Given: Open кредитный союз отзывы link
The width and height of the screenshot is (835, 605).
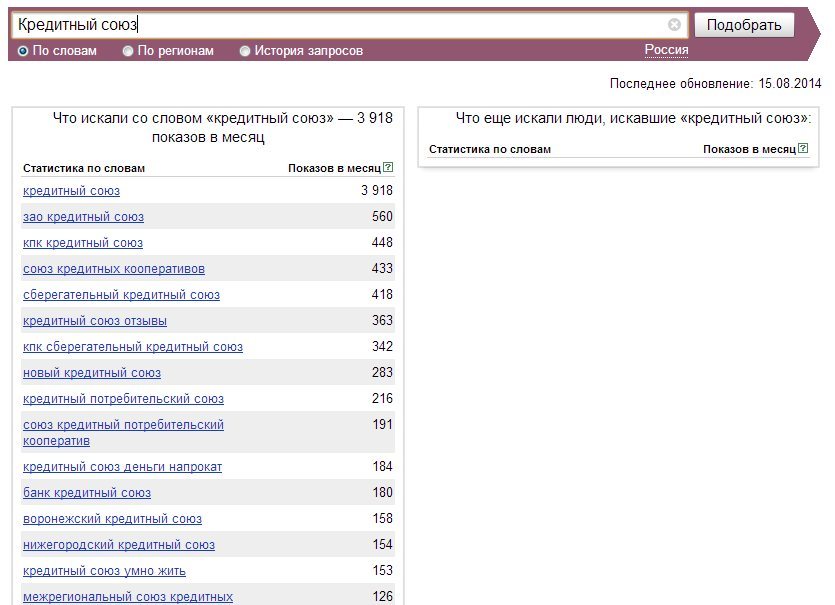Looking at the screenshot, I should click(95, 321).
